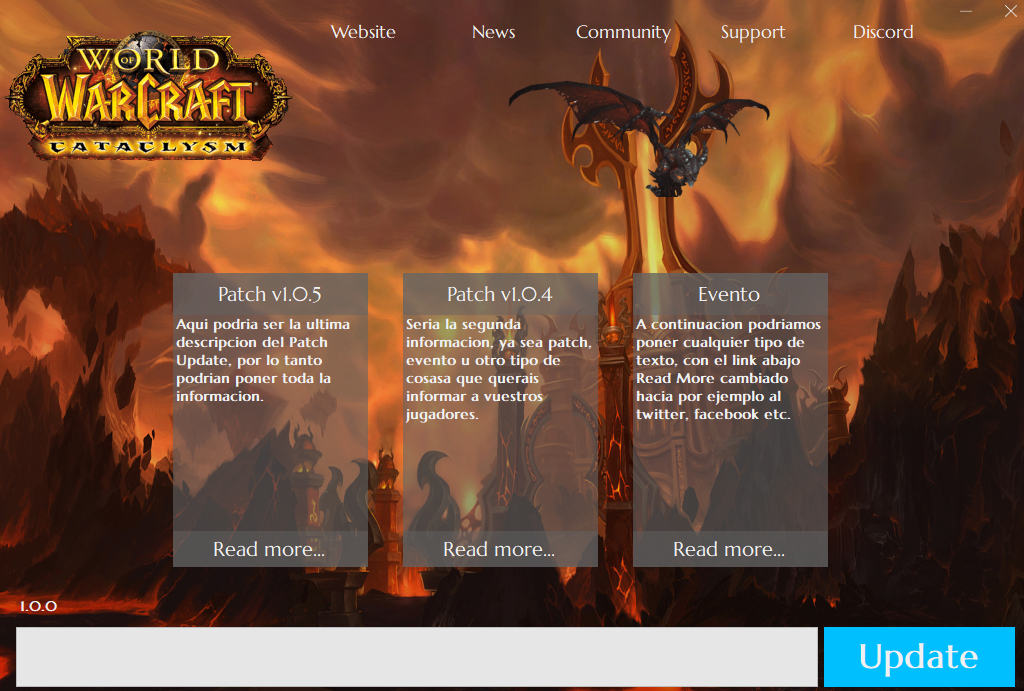Viewport: 1024px width, 691px height.
Task: Click the World of Warcraft Cataclysm logo
Action: point(148,97)
